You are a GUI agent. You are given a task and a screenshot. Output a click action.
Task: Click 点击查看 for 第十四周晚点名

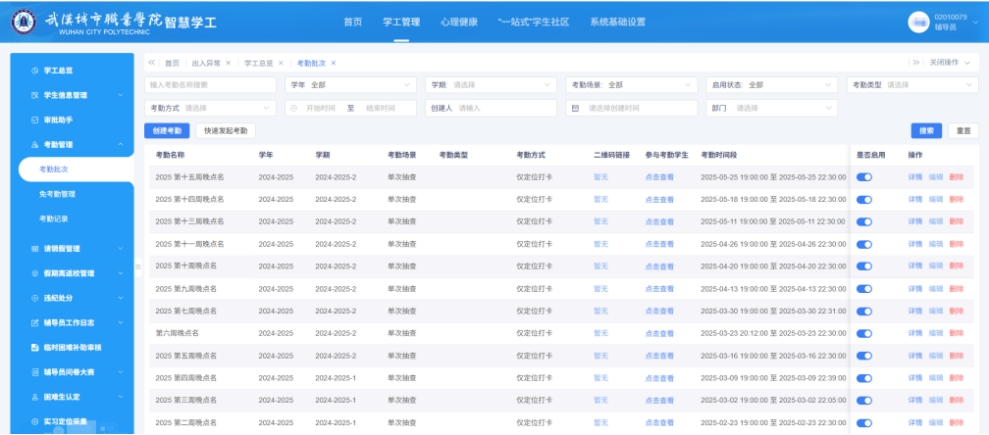point(659,199)
